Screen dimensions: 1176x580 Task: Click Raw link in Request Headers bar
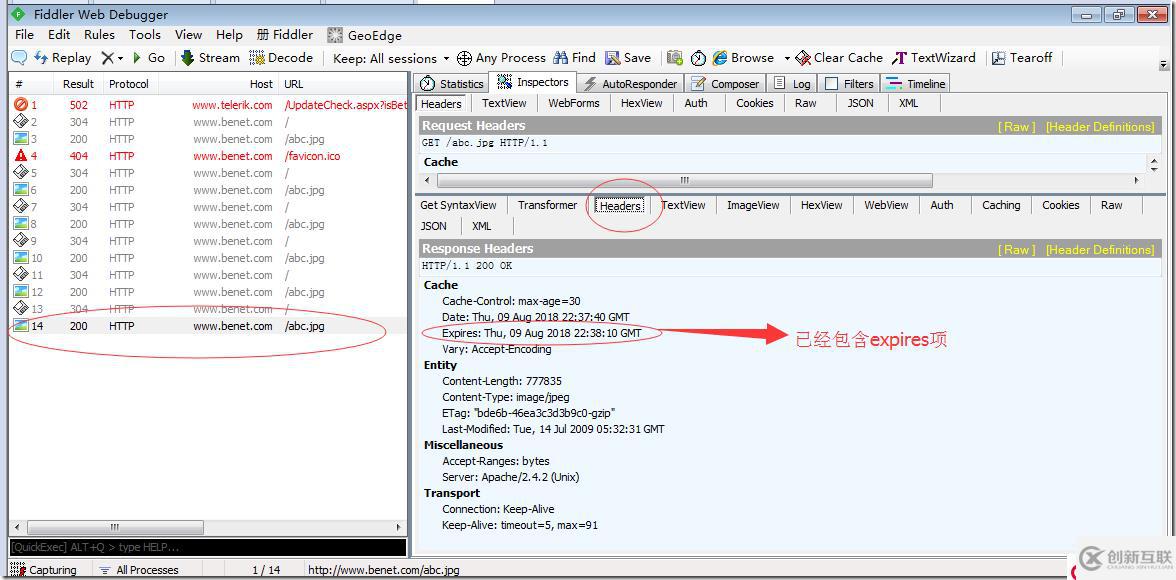click(1016, 127)
